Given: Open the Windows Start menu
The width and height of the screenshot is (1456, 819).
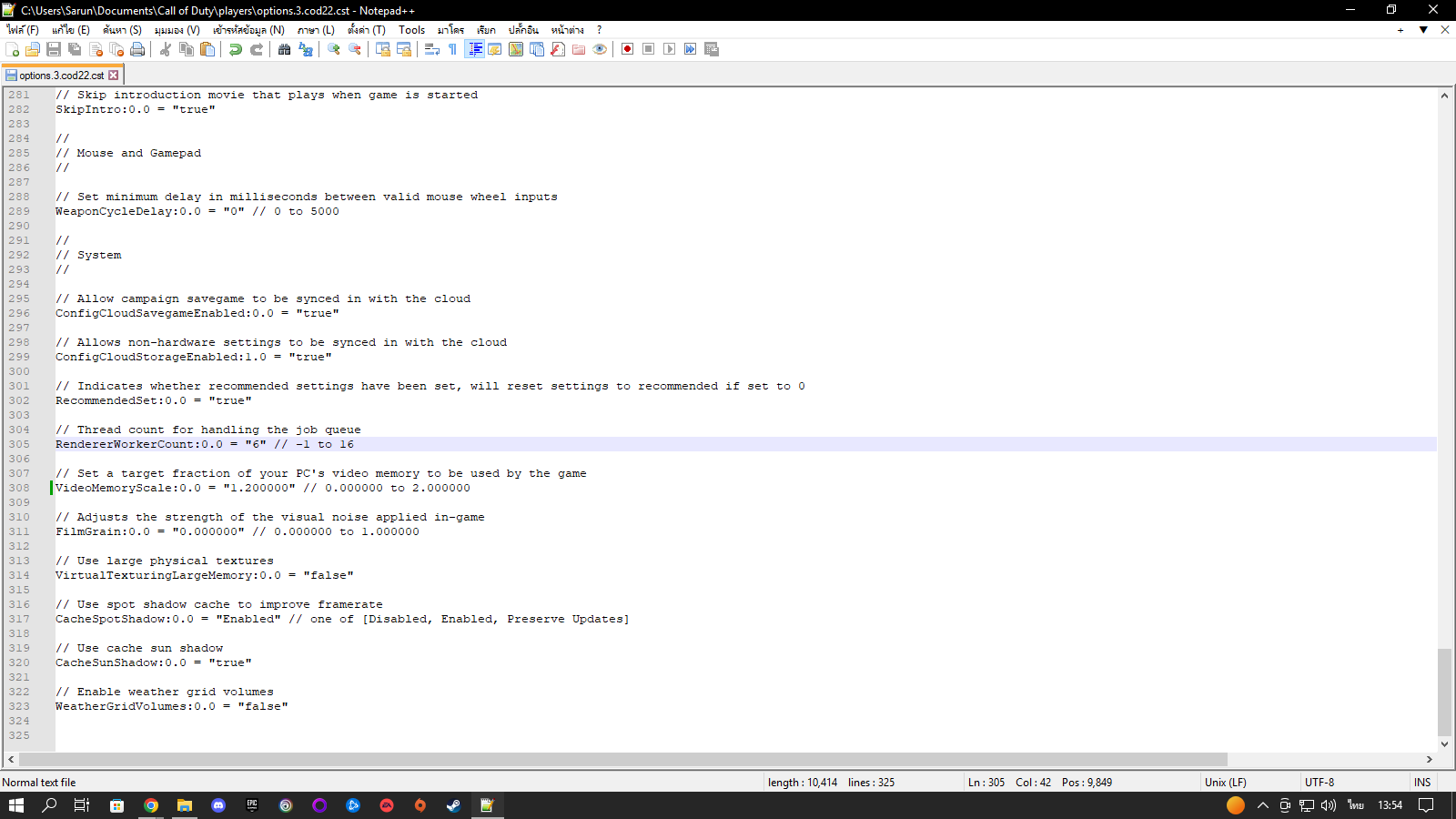Looking at the screenshot, I should coord(16,805).
